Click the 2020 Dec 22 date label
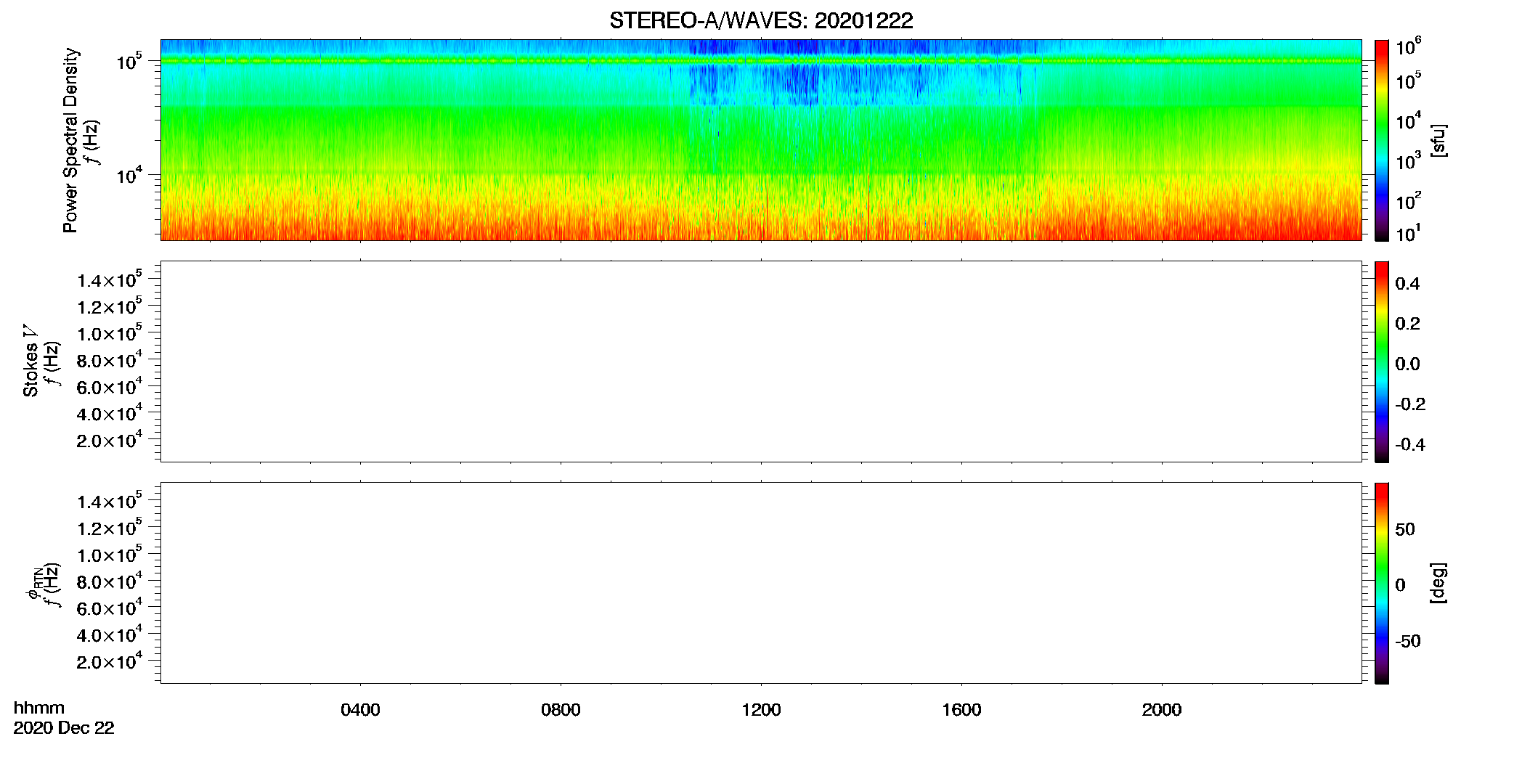Viewport: 1522px width, 784px height. coord(64,728)
